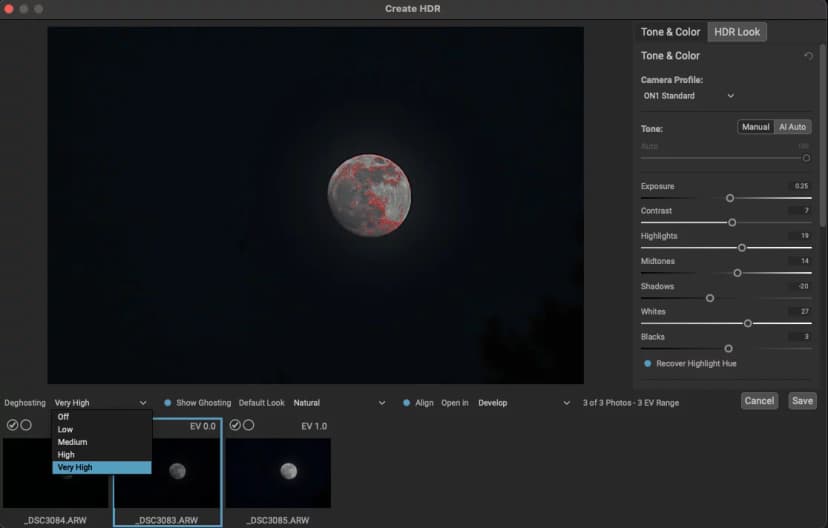
Task: Open the Default Look Natural dropdown
Action: click(339, 403)
